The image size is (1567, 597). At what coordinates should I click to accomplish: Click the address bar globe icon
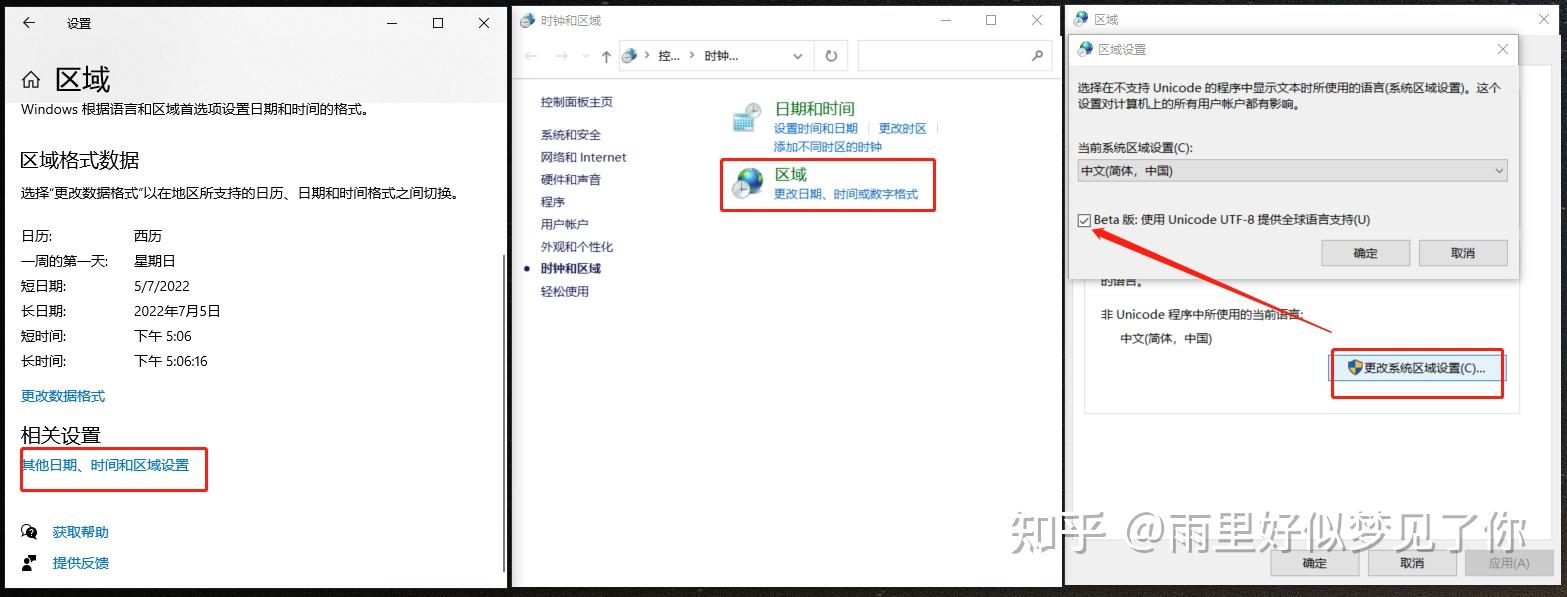coord(630,56)
